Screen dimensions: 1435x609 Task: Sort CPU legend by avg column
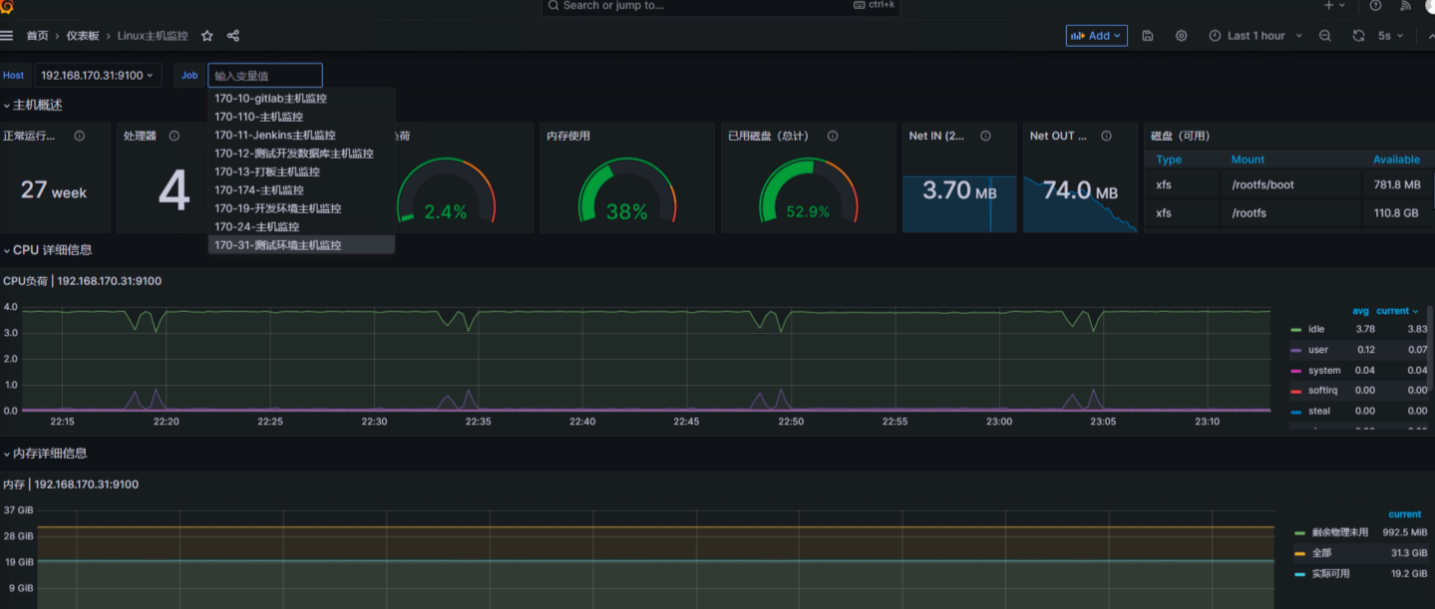click(1361, 311)
